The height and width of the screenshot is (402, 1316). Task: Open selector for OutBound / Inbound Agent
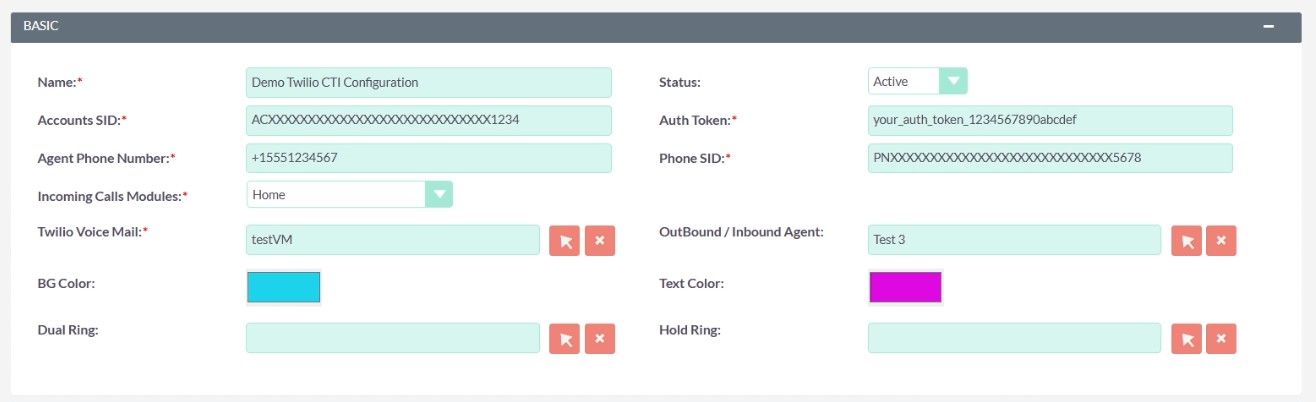(x=1187, y=240)
